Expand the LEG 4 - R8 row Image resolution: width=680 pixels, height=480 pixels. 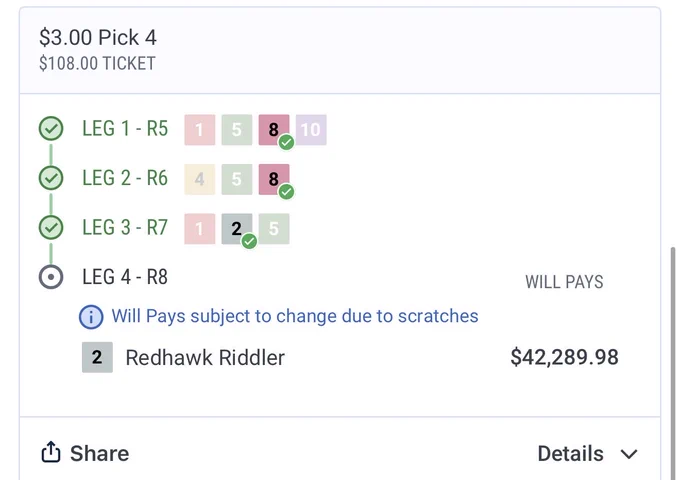[x=125, y=277]
